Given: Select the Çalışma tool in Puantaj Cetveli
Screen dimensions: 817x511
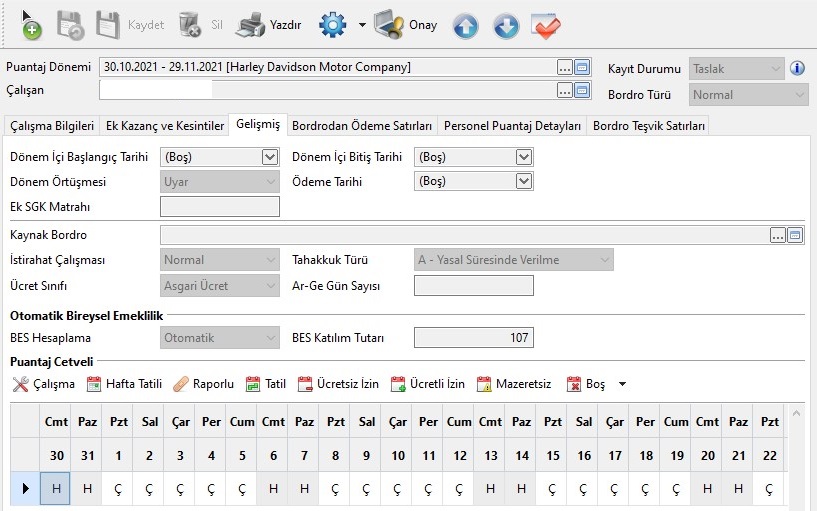Looking at the screenshot, I should tap(43, 384).
